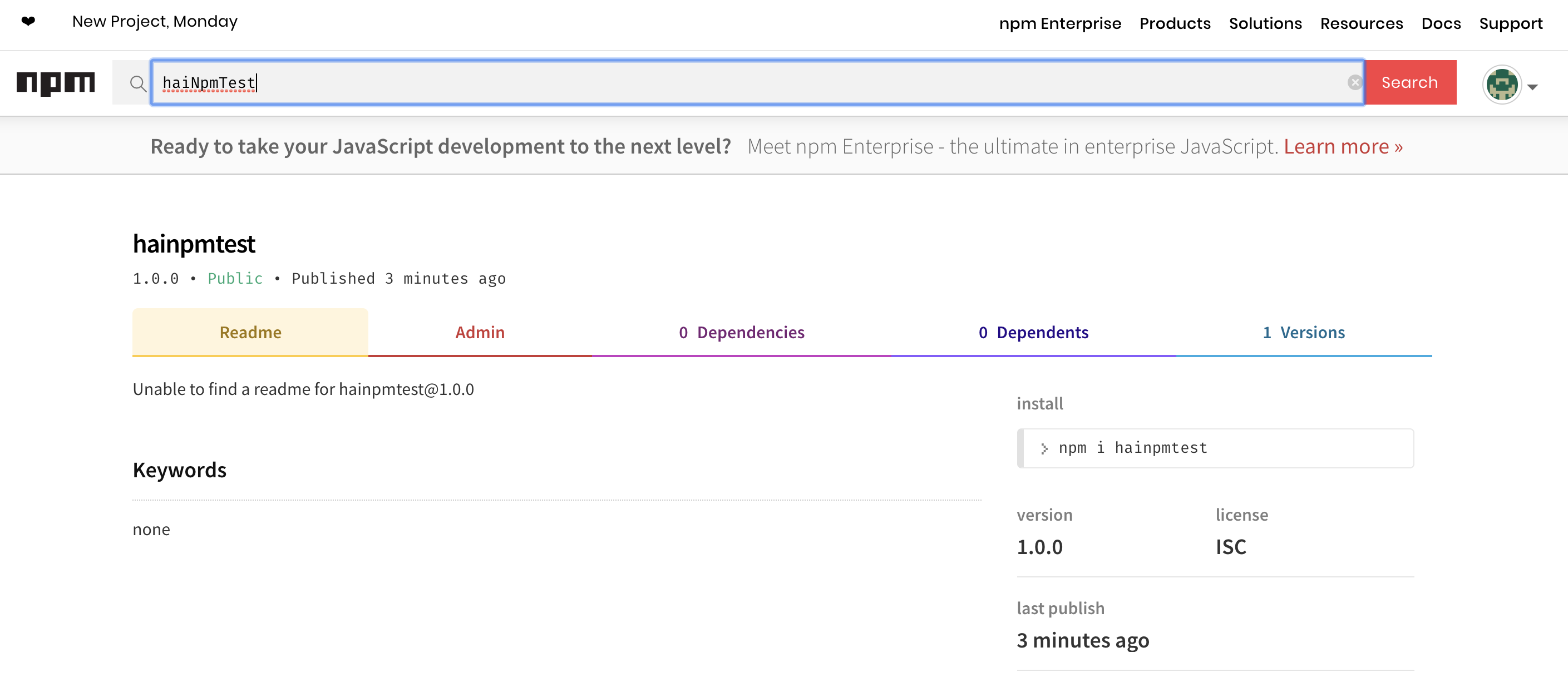Viewport: 1568px width, 682px height.
Task: Click the magnifying glass search icon
Action: point(138,83)
